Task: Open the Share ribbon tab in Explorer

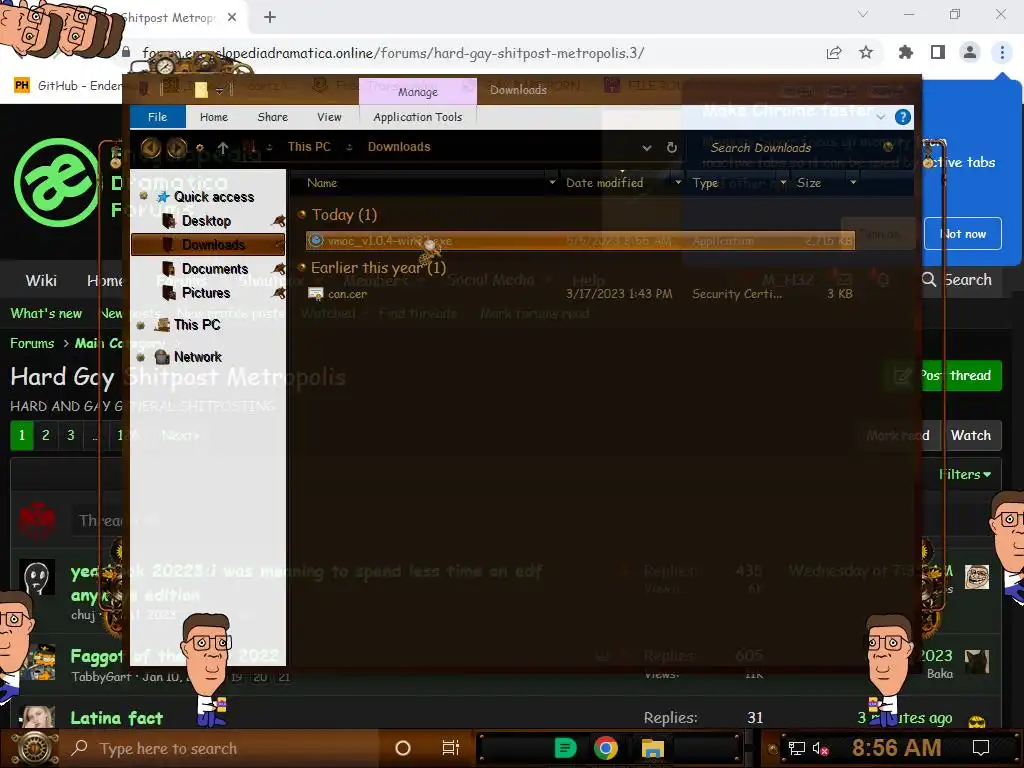Action: point(272,117)
